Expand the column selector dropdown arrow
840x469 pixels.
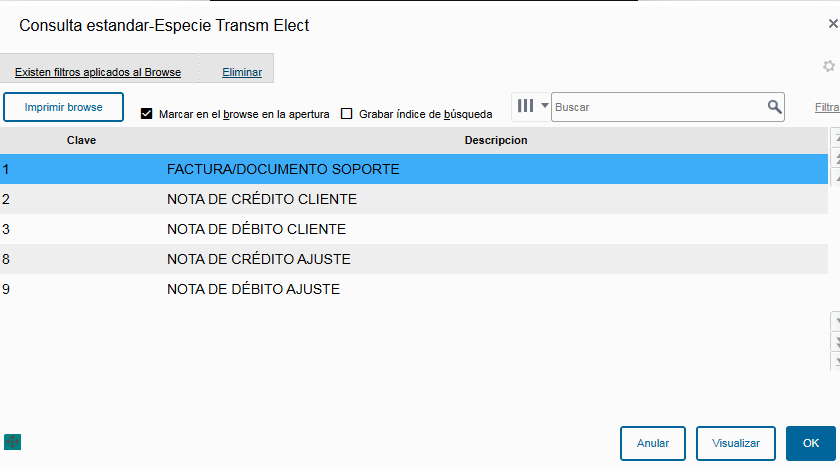tap(544, 106)
